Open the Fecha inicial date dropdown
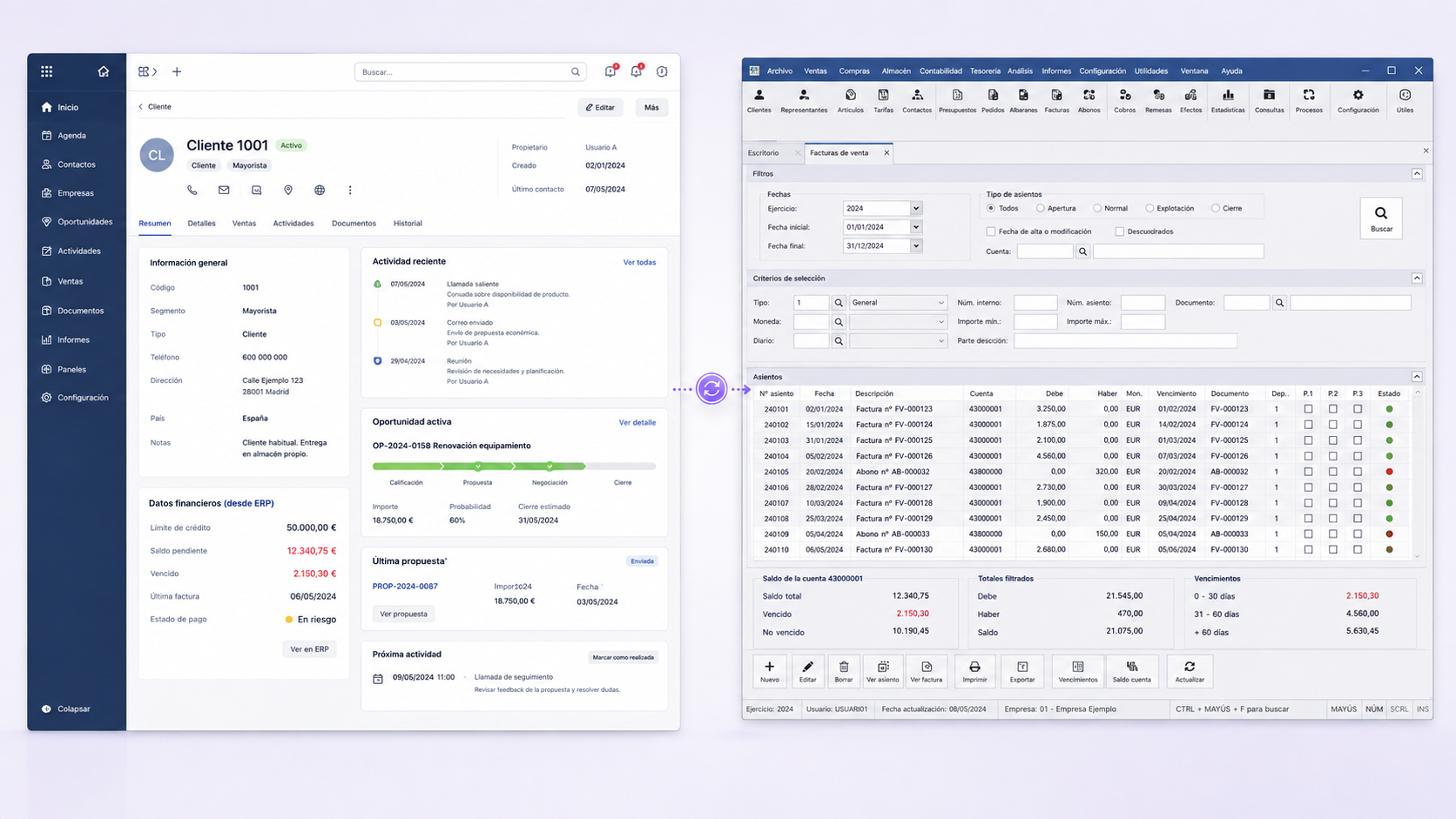 coord(915,227)
